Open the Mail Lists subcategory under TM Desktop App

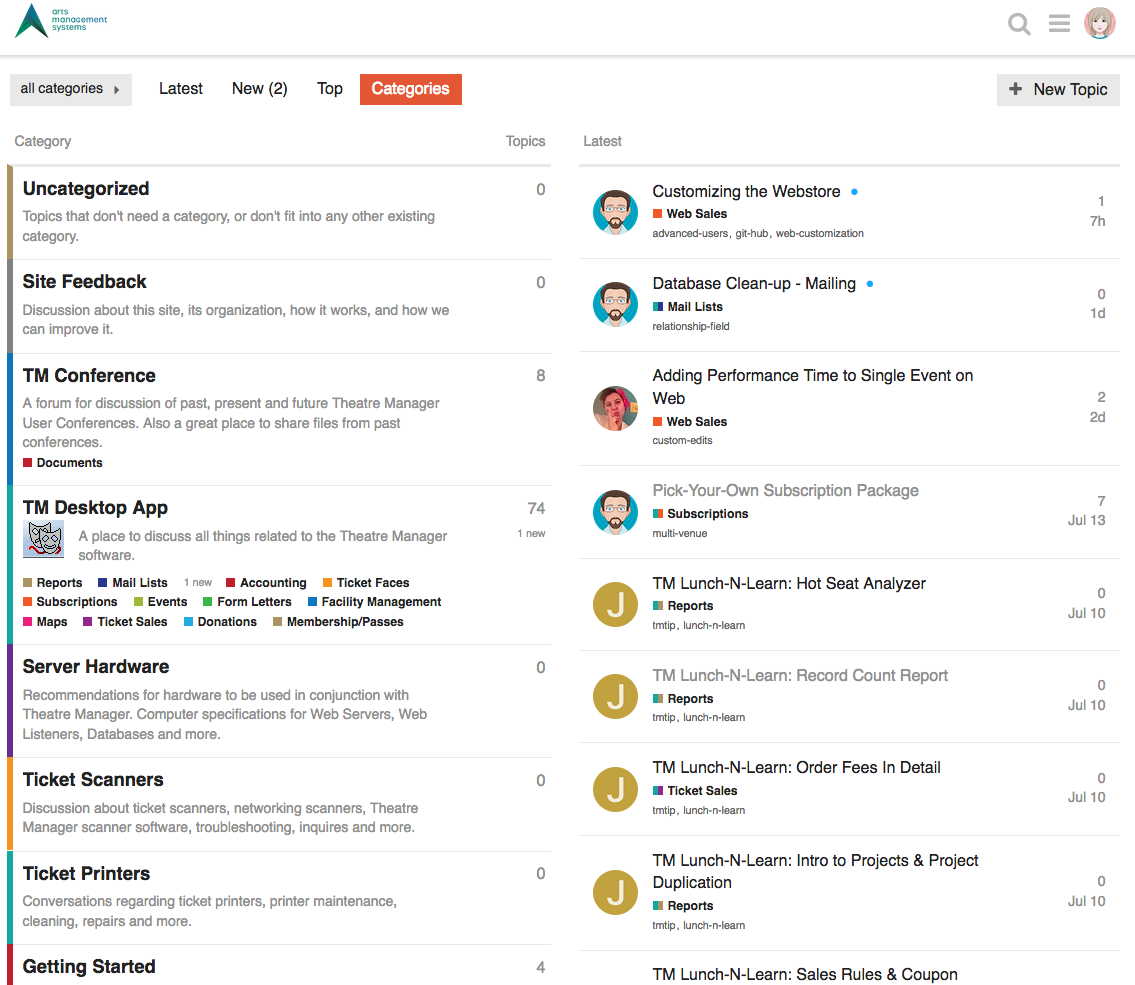(x=133, y=583)
